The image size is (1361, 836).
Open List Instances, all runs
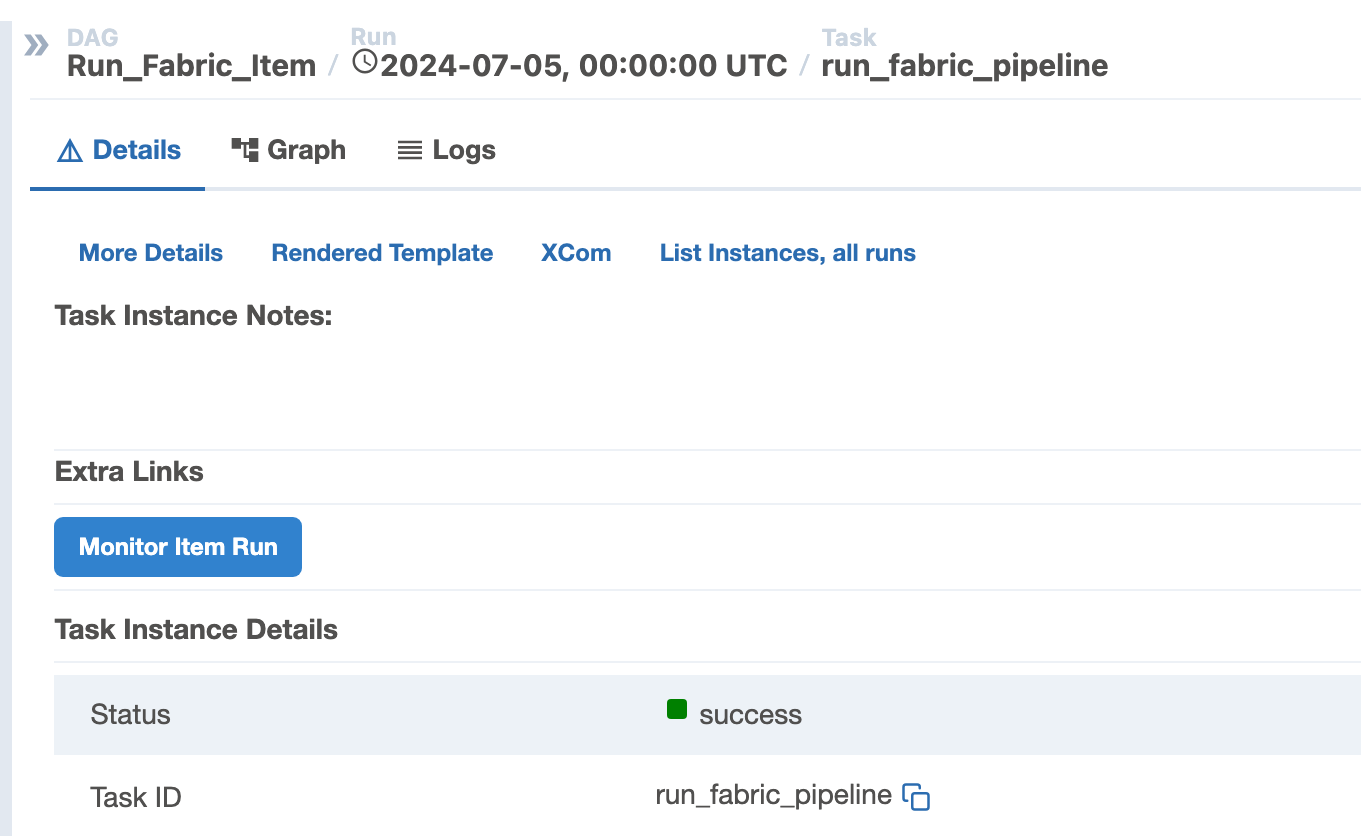click(788, 253)
